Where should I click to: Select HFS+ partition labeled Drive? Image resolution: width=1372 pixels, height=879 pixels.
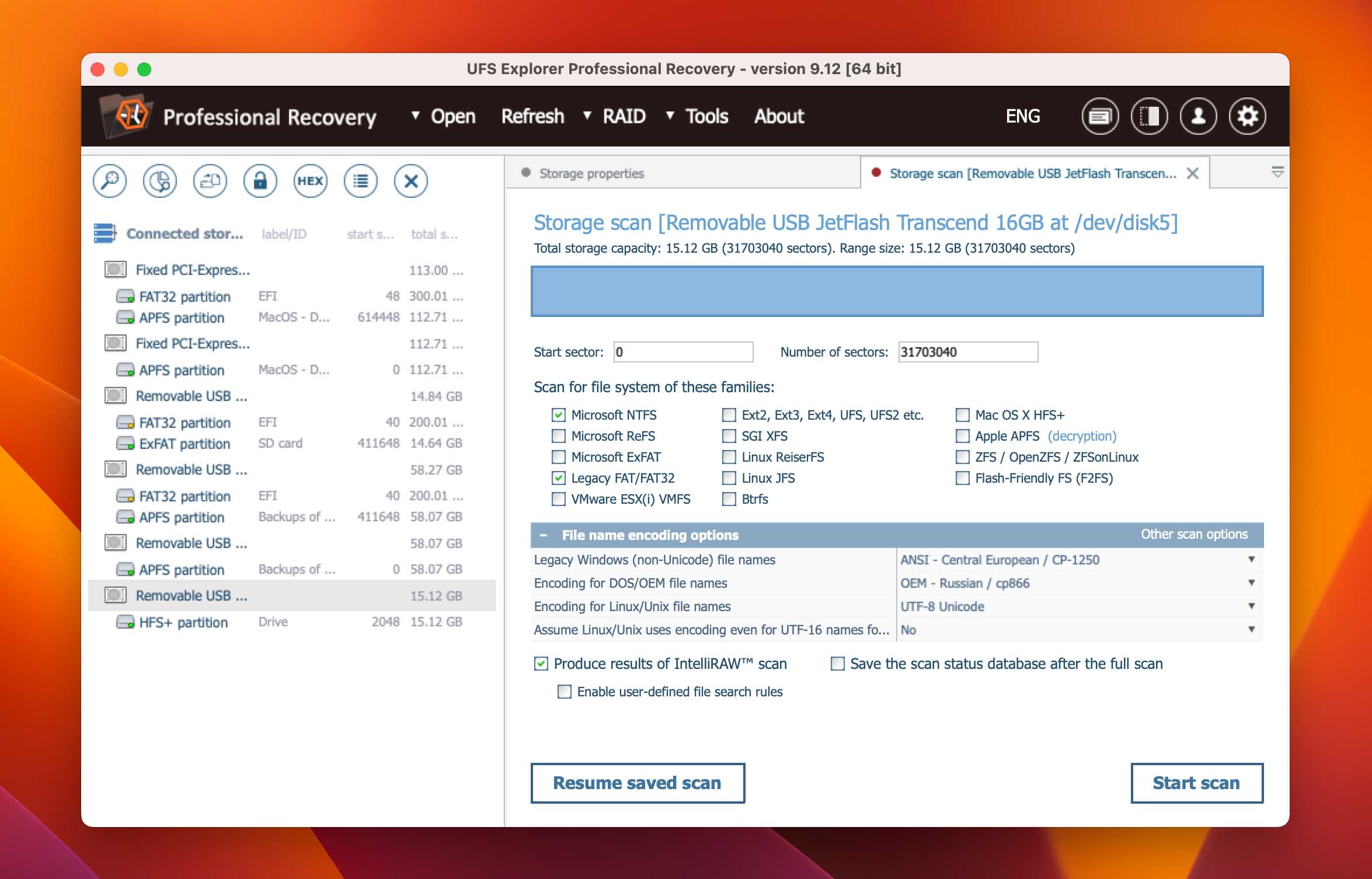pos(292,622)
